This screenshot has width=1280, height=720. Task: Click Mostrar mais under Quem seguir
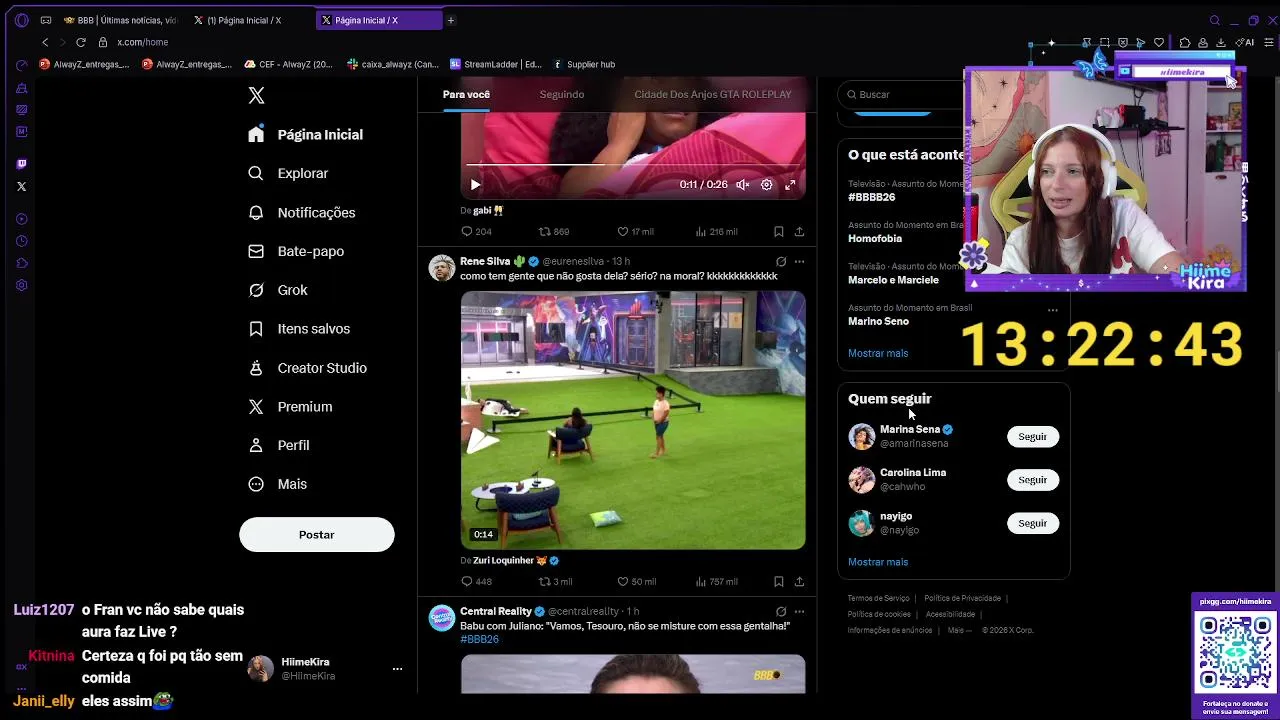pos(878,562)
